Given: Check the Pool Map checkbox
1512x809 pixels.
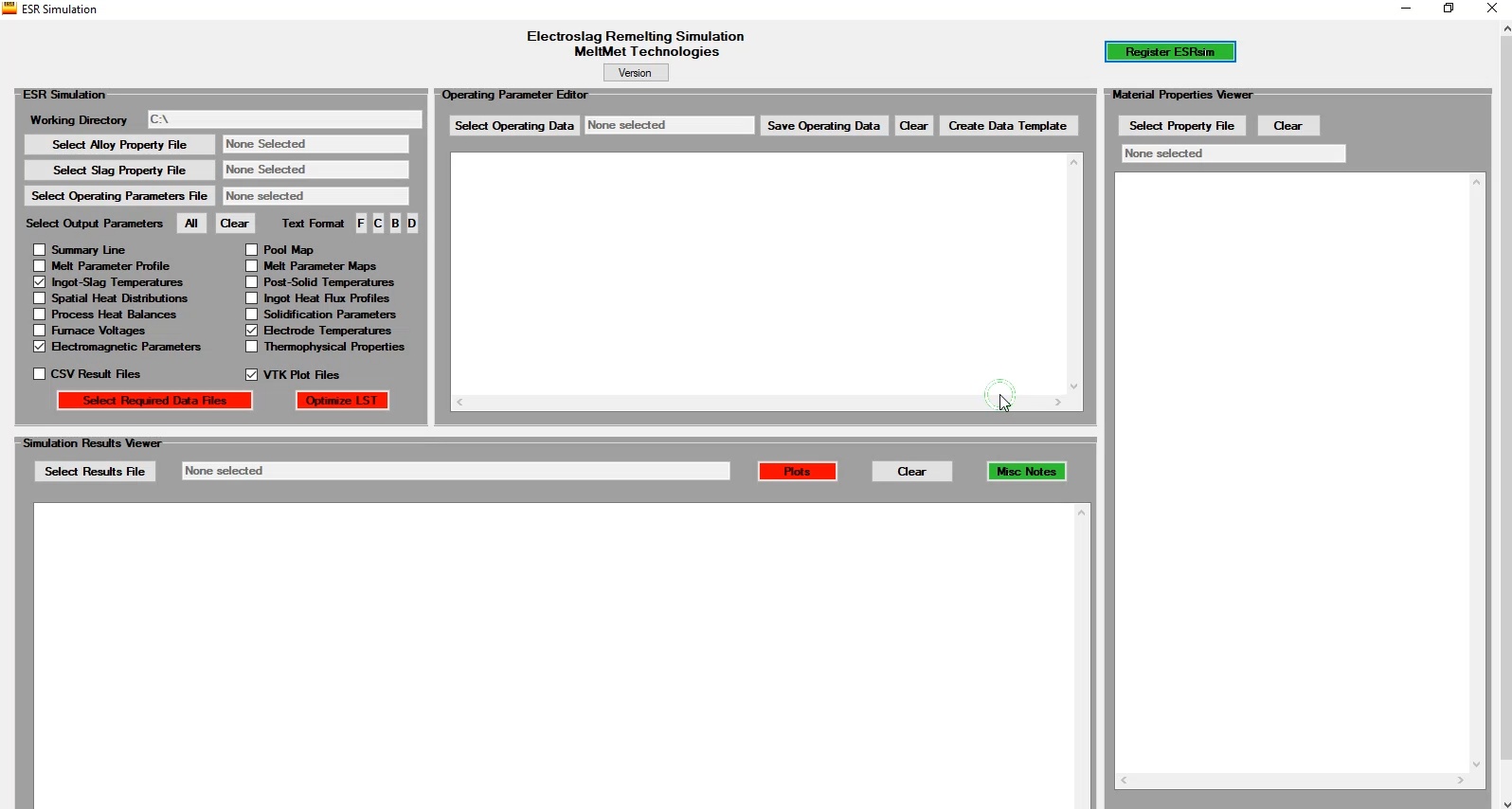Looking at the screenshot, I should pos(252,250).
